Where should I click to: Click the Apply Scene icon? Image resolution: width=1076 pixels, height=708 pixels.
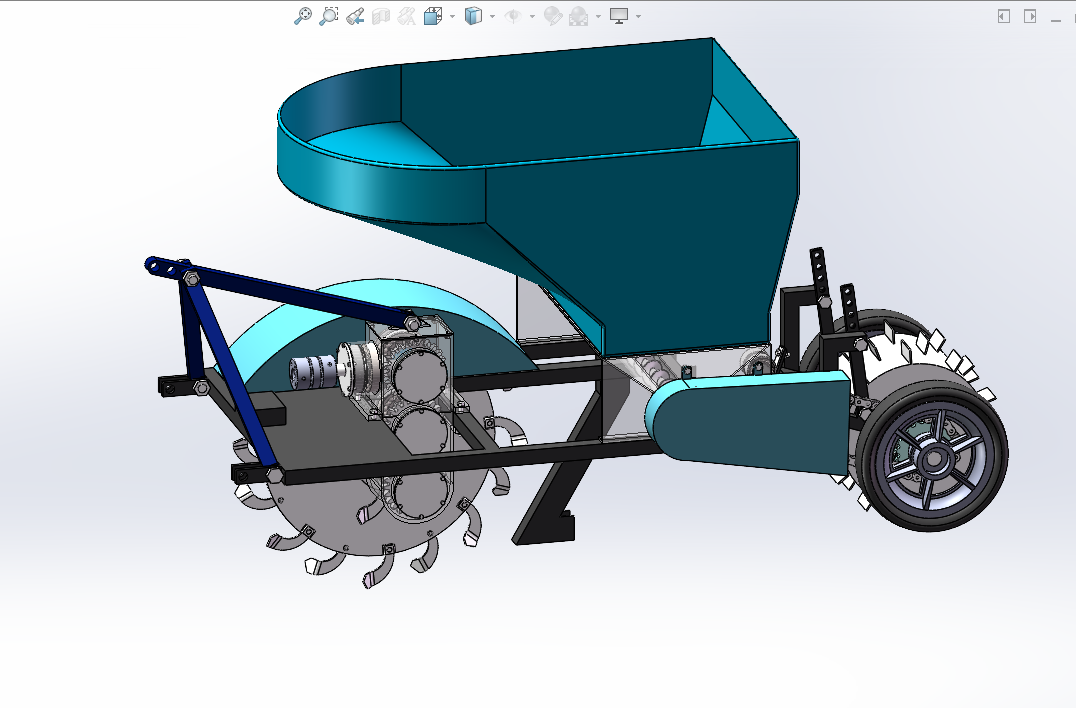pyautogui.click(x=578, y=16)
